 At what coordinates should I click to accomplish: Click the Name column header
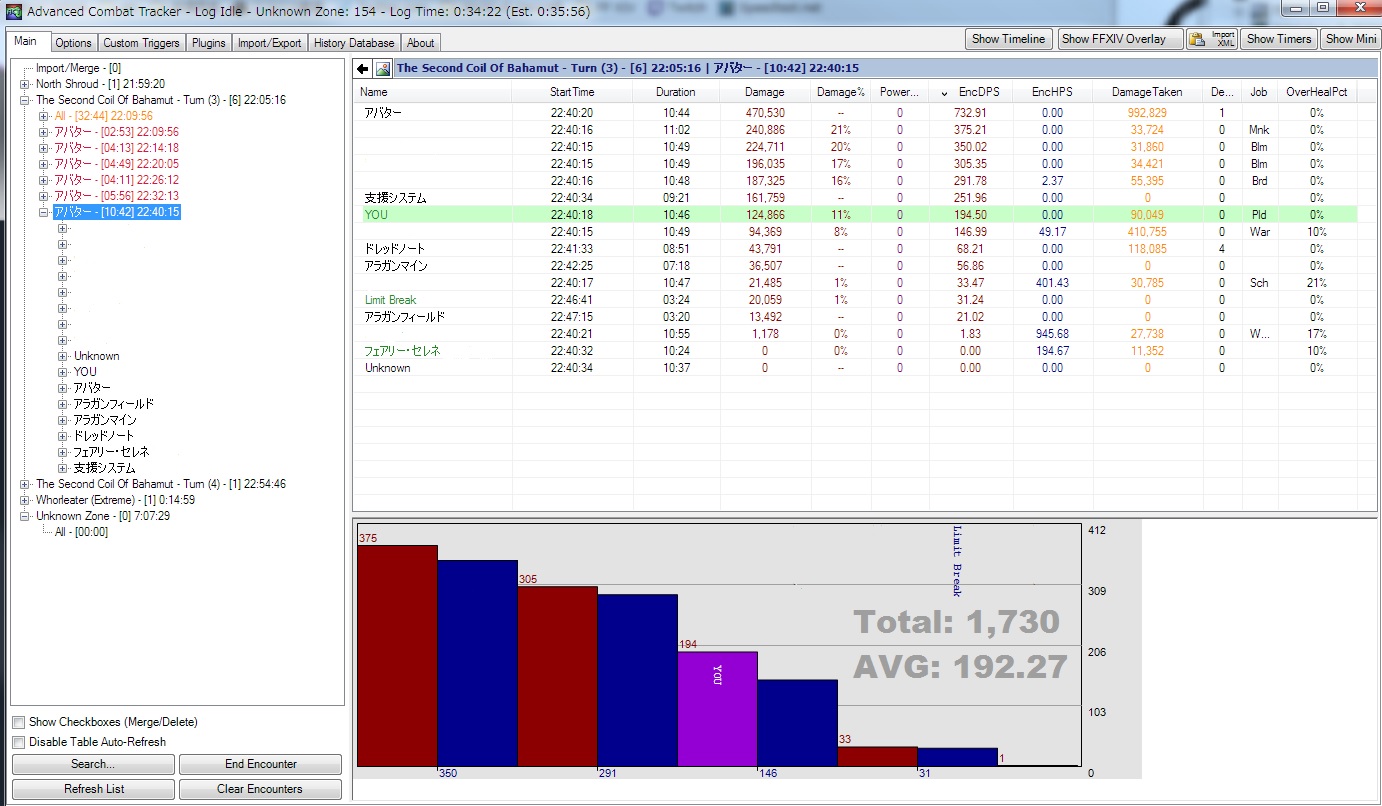(x=434, y=92)
